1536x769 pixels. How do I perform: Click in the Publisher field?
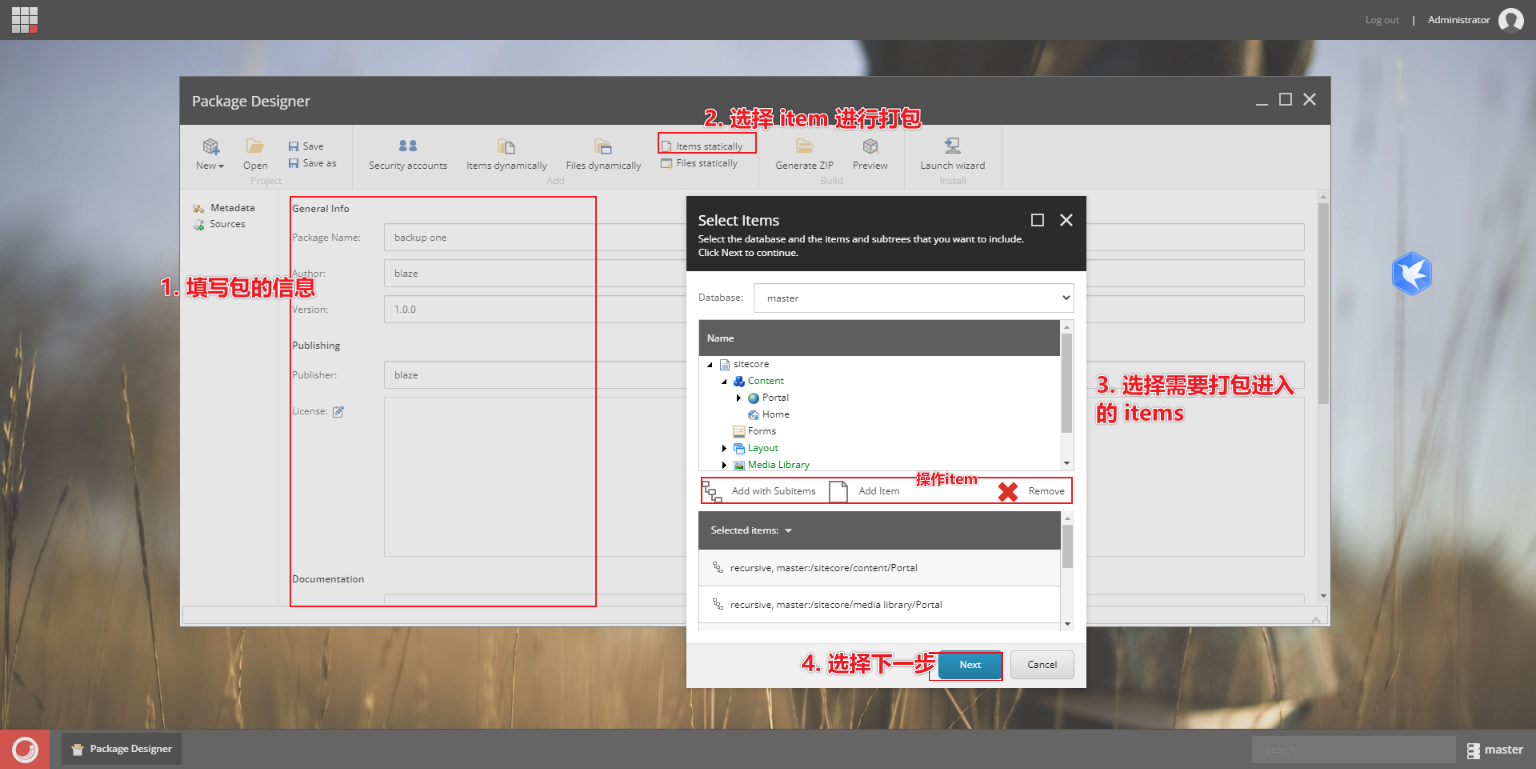[x=844, y=375]
